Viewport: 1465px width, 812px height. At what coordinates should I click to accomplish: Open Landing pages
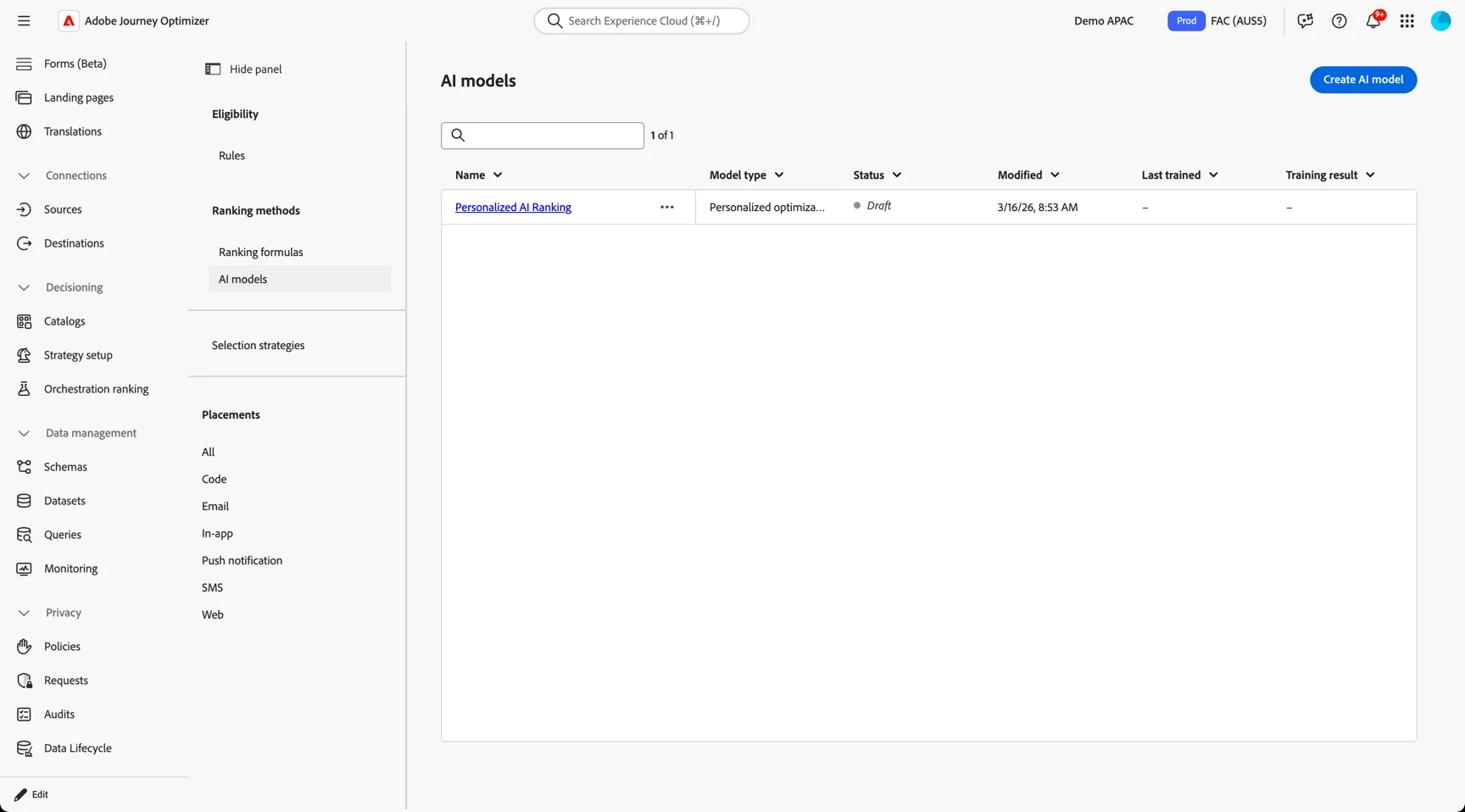(79, 97)
